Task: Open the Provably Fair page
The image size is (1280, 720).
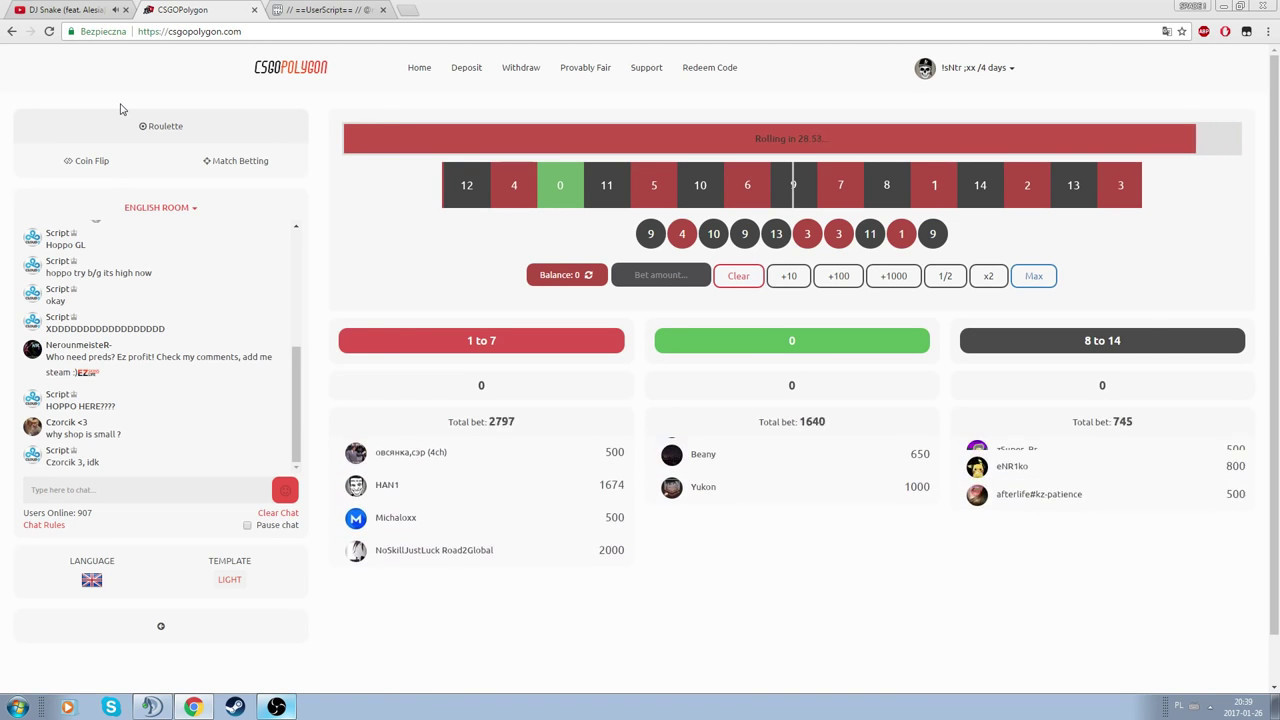Action: coord(585,68)
